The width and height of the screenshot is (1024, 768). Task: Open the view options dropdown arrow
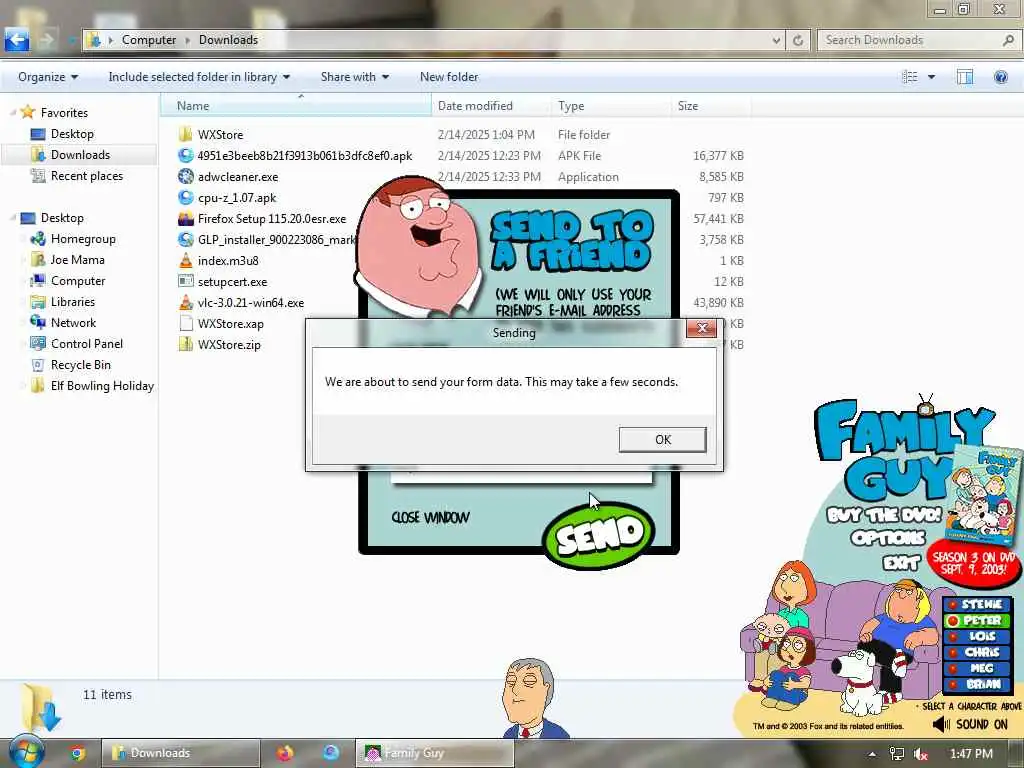931,77
